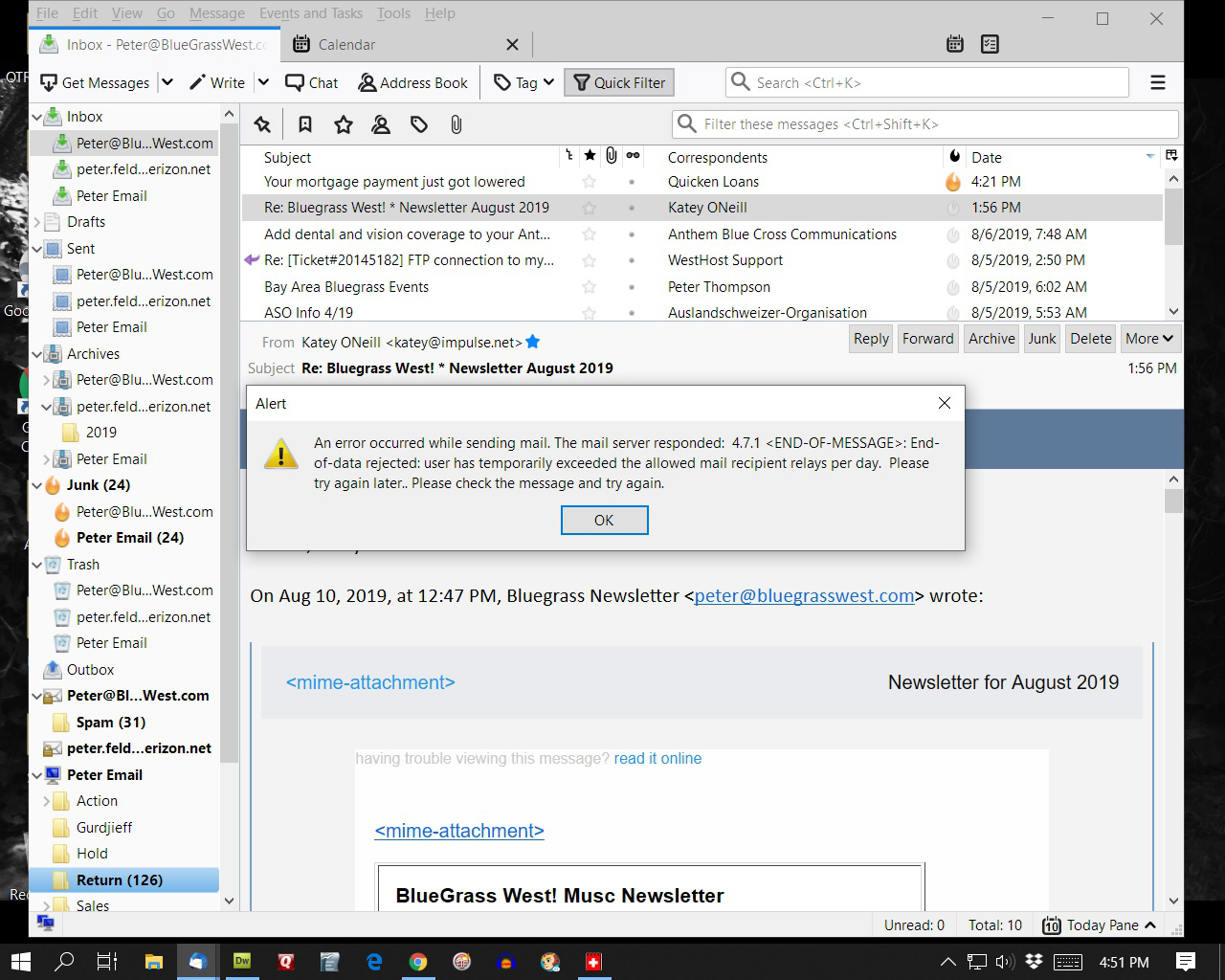Toggle the keep filters applied bookmark icon
1225x980 pixels.
click(x=305, y=124)
